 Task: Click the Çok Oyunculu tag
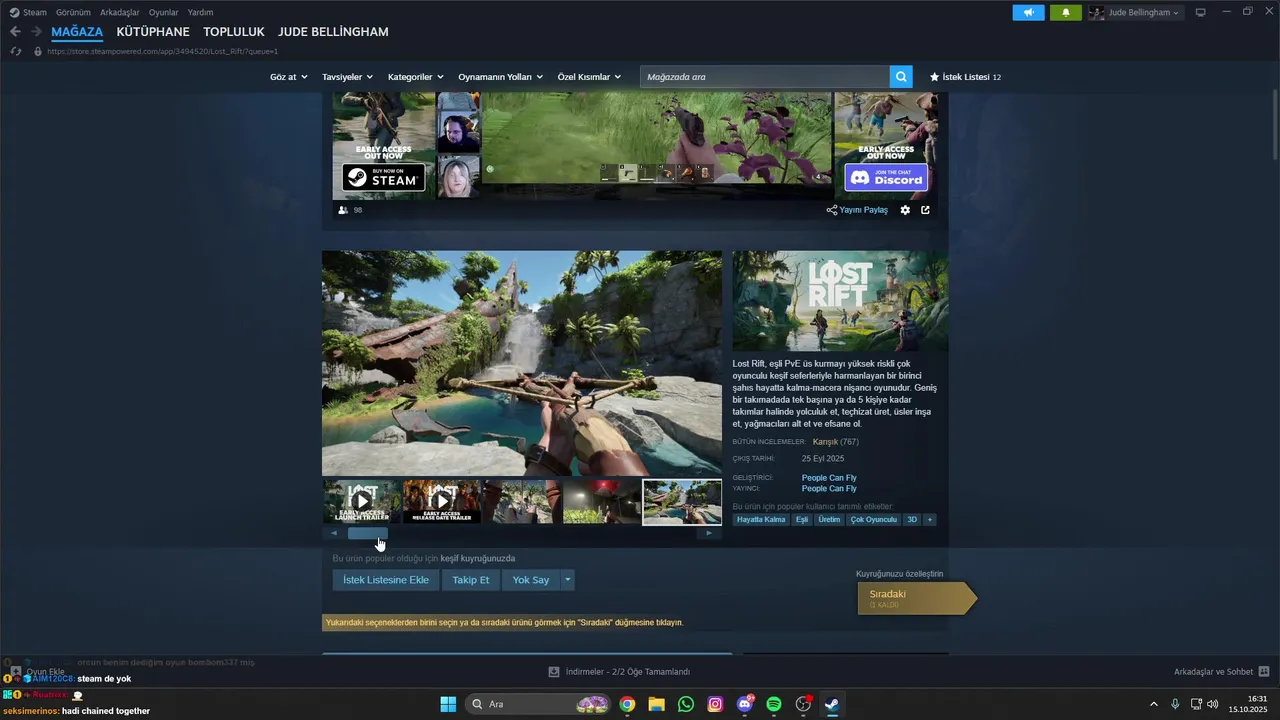pos(873,520)
